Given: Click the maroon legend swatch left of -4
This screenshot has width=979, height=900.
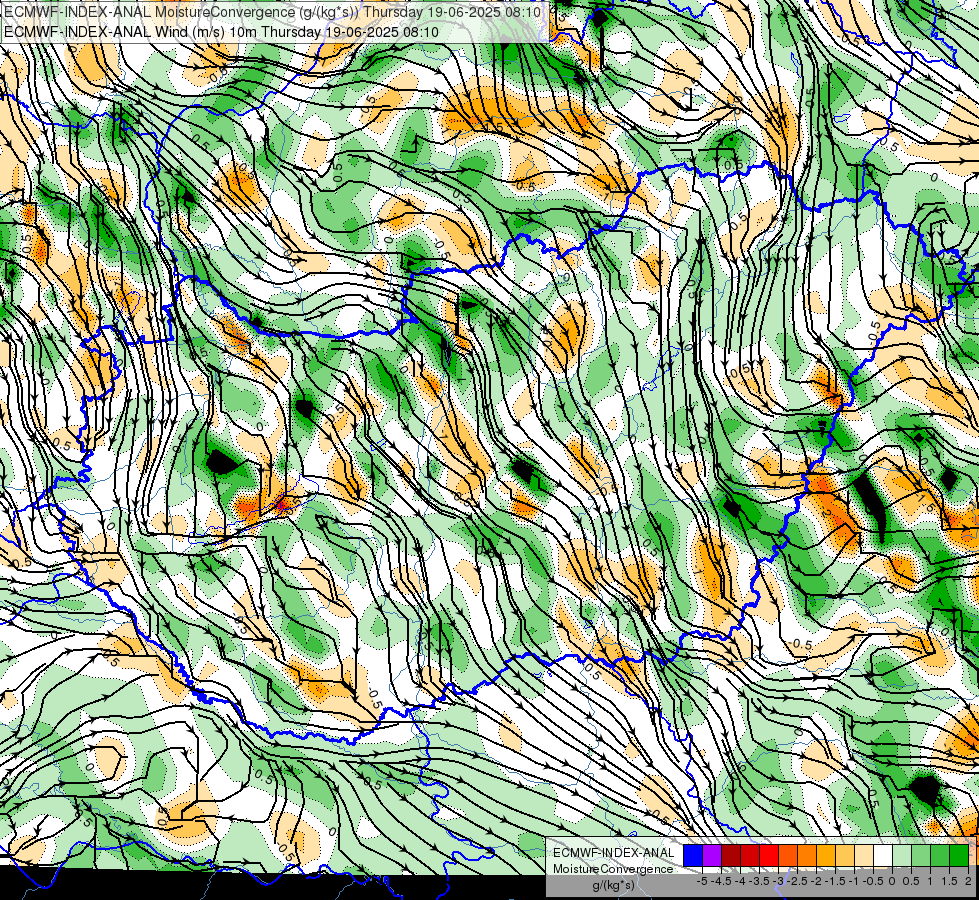Looking at the screenshot, I should 731,855.
